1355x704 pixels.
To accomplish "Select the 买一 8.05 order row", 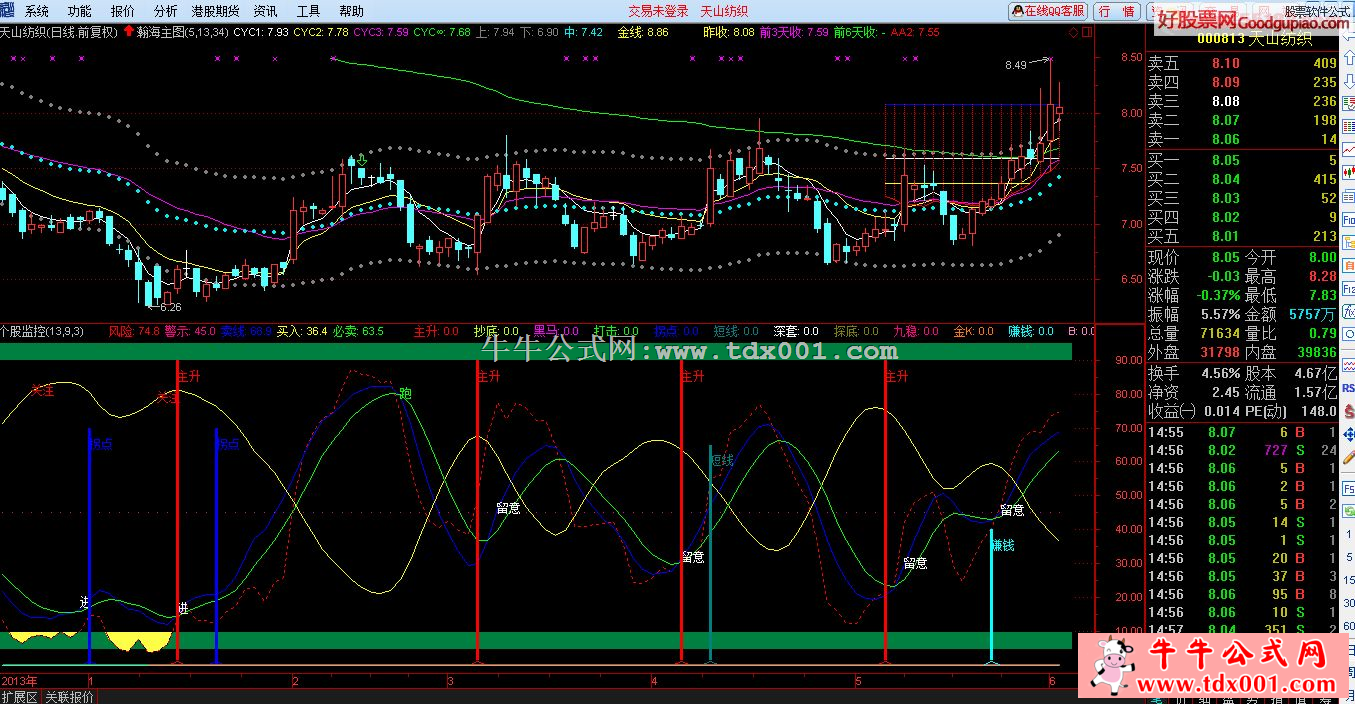I will (1242, 160).
